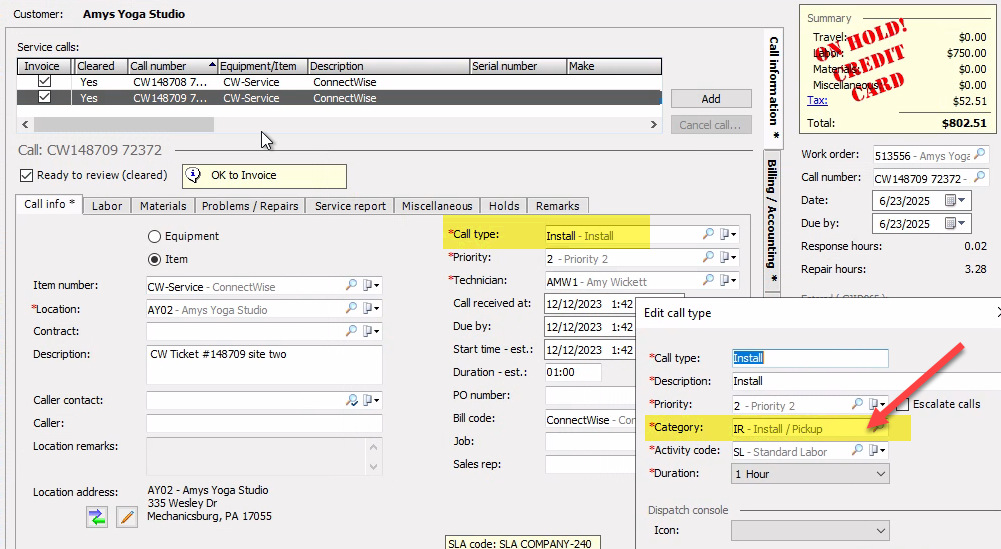
Task: Click the SLA code: SLA COMPANY-240 label
Action: point(523,543)
